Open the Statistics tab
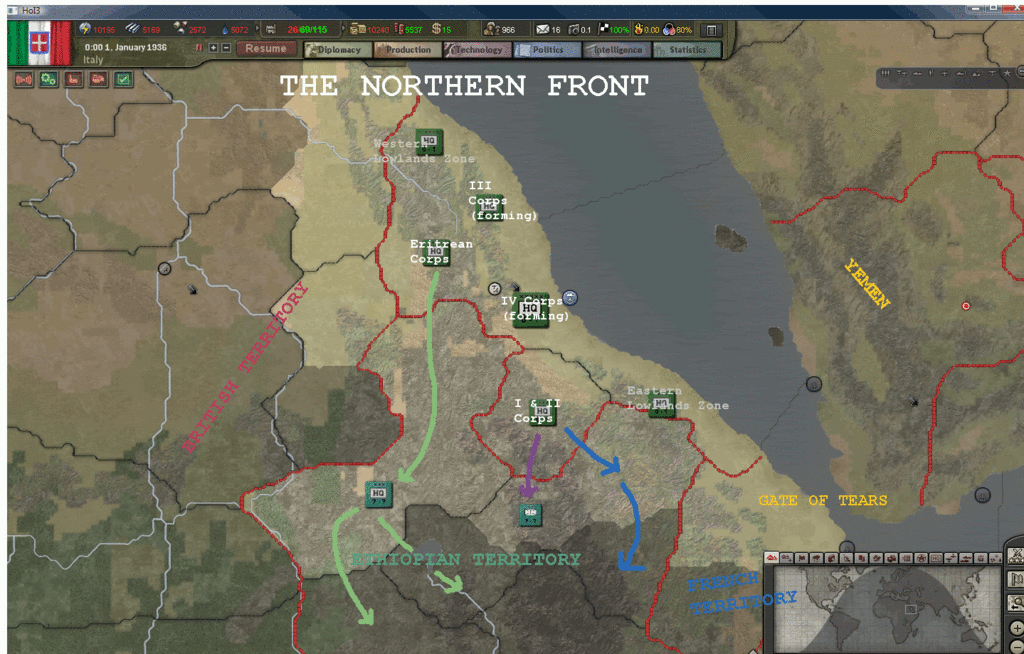The width and height of the screenshot is (1024, 654). [x=687, y=50]
